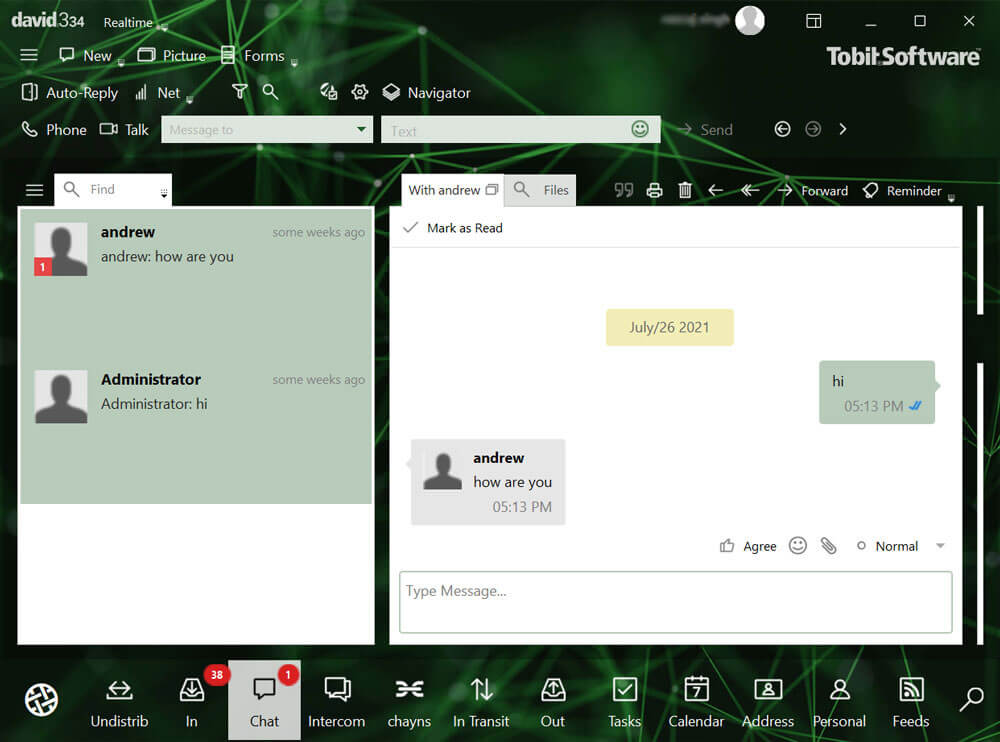Switch to the Files tab
This screenshot has height=742, width=1000.
click(541, 190)
